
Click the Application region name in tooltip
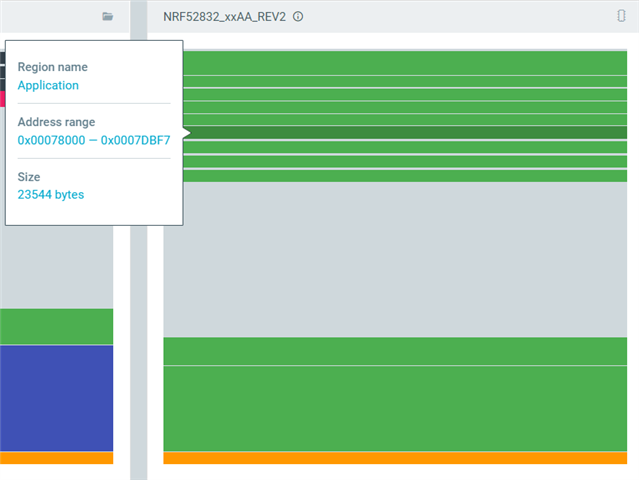point(48,85)
